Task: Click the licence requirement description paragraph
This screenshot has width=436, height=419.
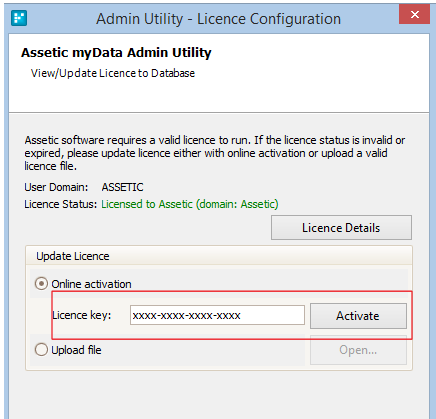Action: point(214,153)
